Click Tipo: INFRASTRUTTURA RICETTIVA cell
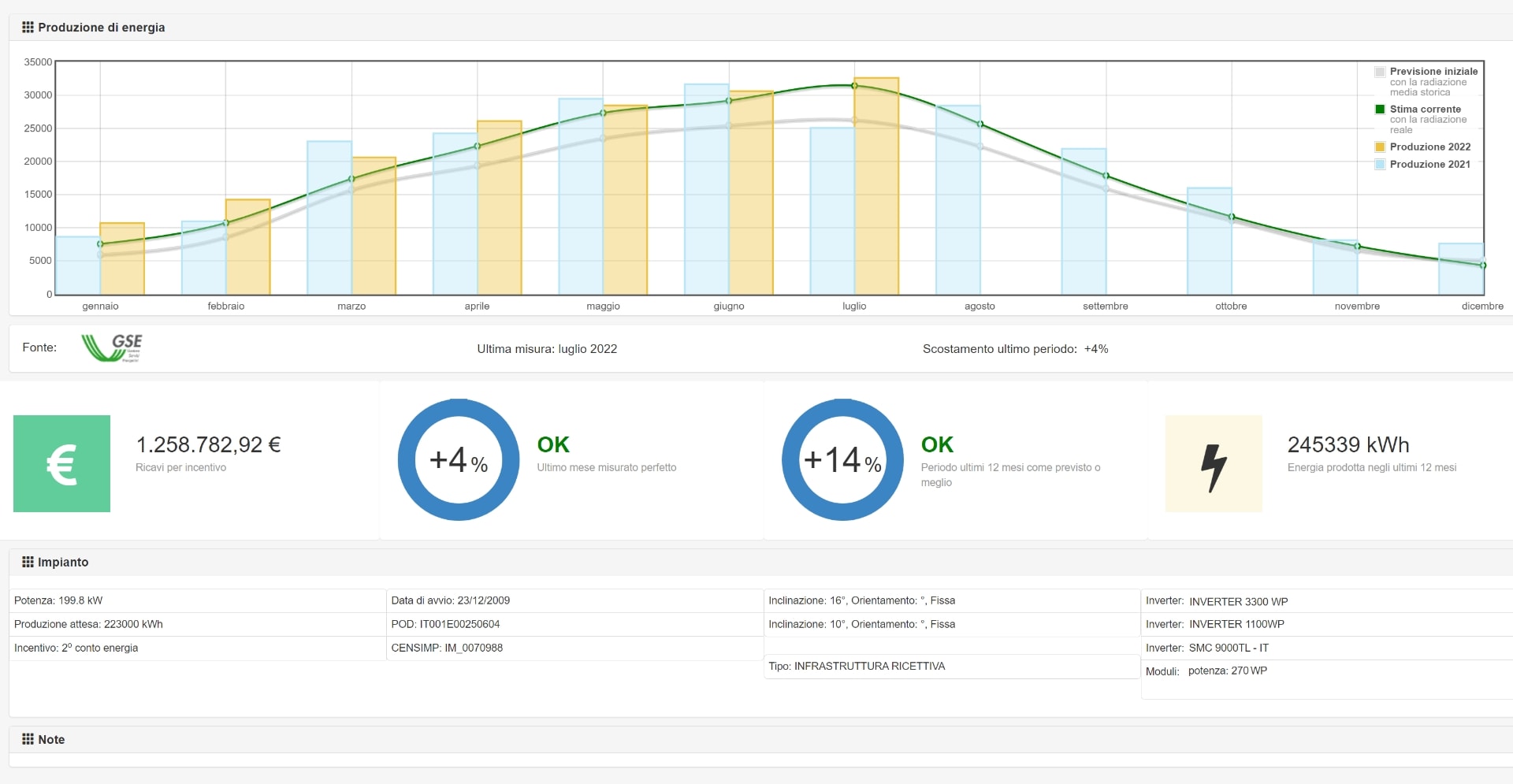Viewport: 1513px width, 784px height. coord(952,666)
